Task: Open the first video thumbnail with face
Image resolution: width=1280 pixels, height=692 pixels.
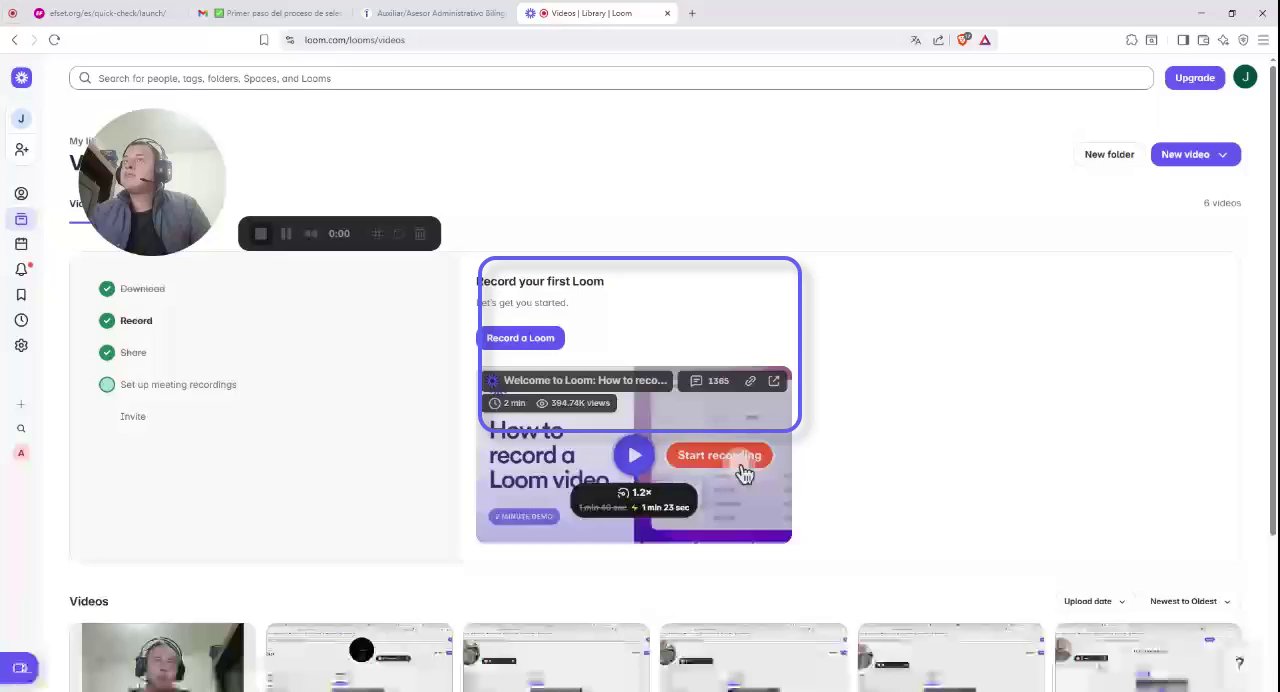Action: (162, 657)
